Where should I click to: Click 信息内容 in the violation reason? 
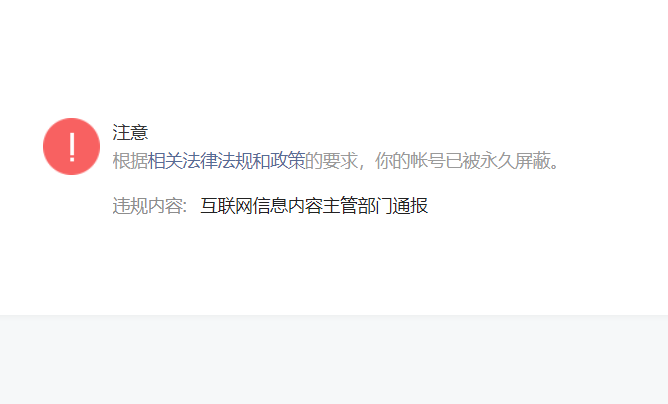[288, 206]
